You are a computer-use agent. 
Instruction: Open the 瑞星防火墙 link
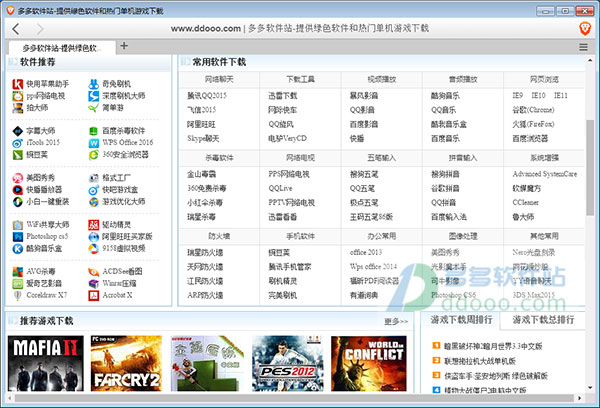click(205, 253)
